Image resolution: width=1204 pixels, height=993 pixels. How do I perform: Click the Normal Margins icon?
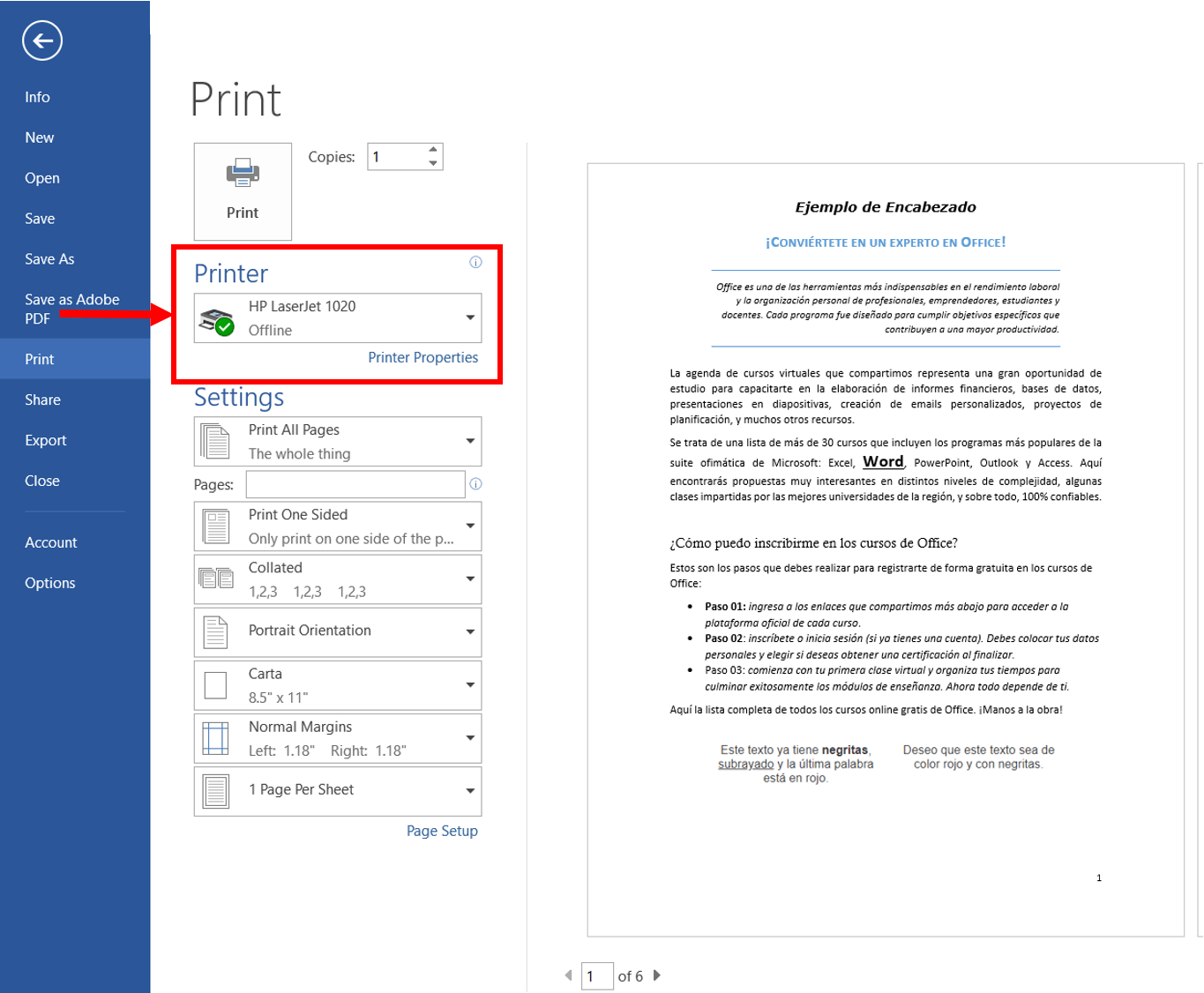[215, 738]
